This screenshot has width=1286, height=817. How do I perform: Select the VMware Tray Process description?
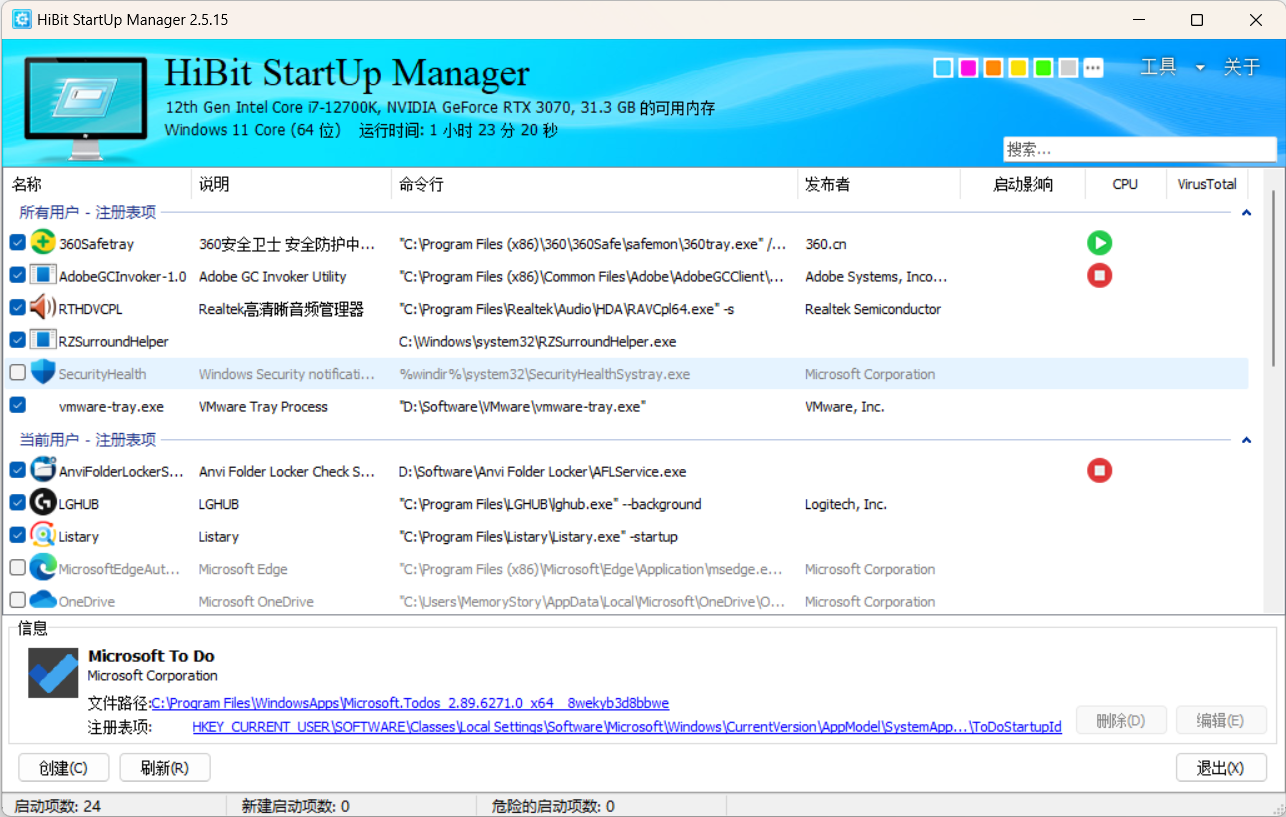pyautogui.click(x=263, y=406)
